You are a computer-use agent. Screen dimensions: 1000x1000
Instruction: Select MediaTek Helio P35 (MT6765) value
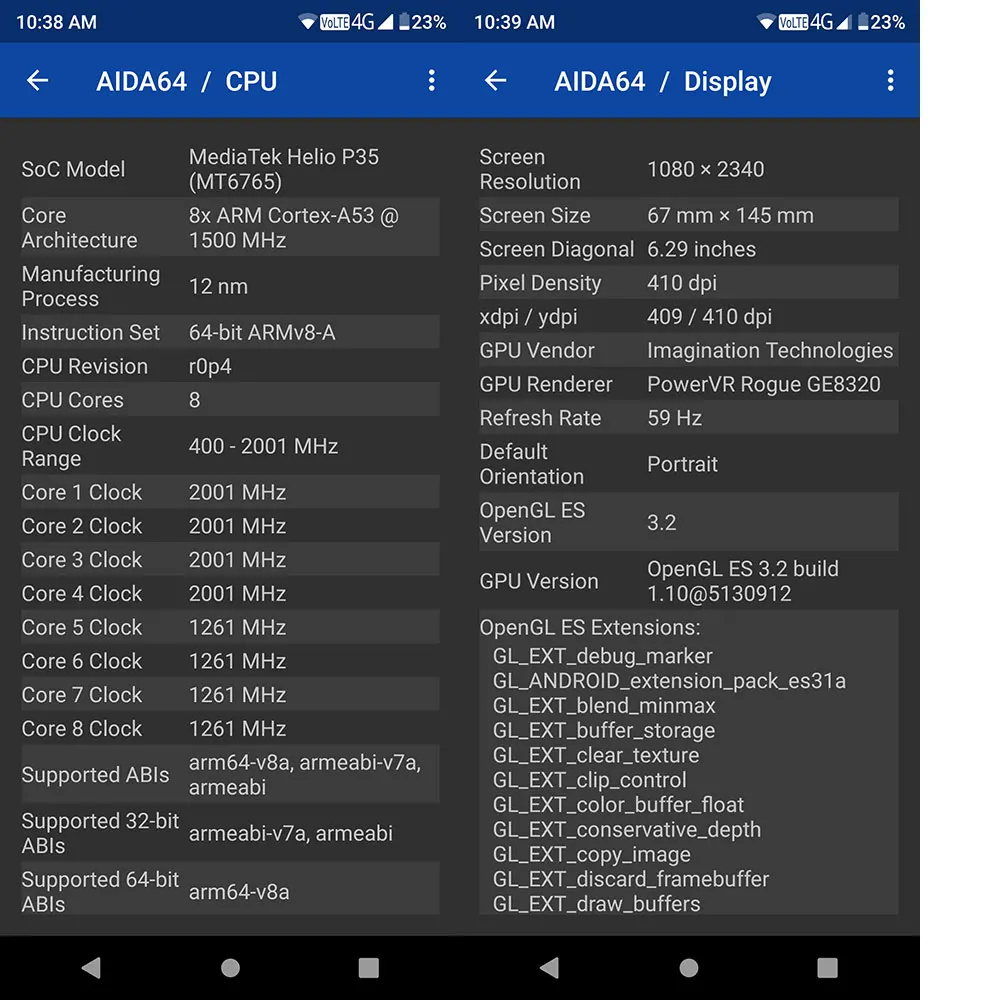pos(284,169)
